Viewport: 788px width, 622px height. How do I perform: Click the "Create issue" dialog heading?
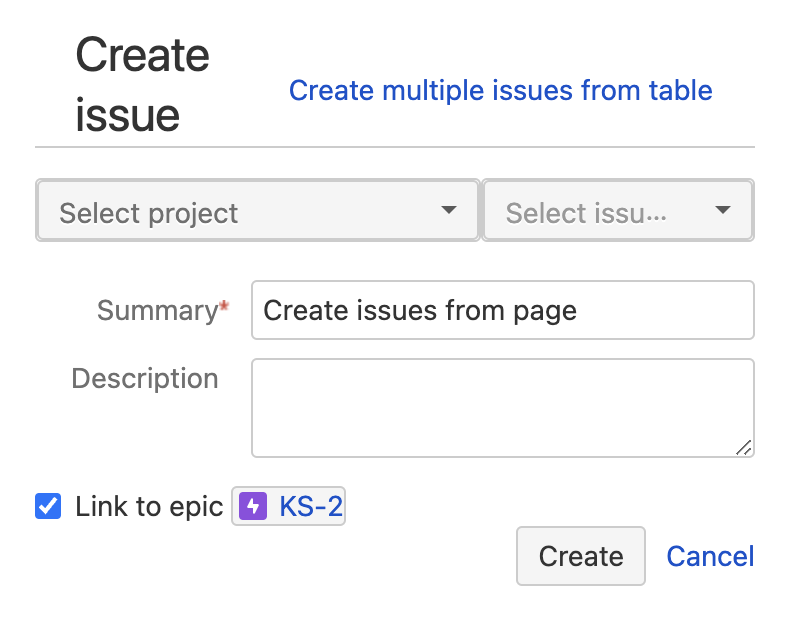coord(142,84)
